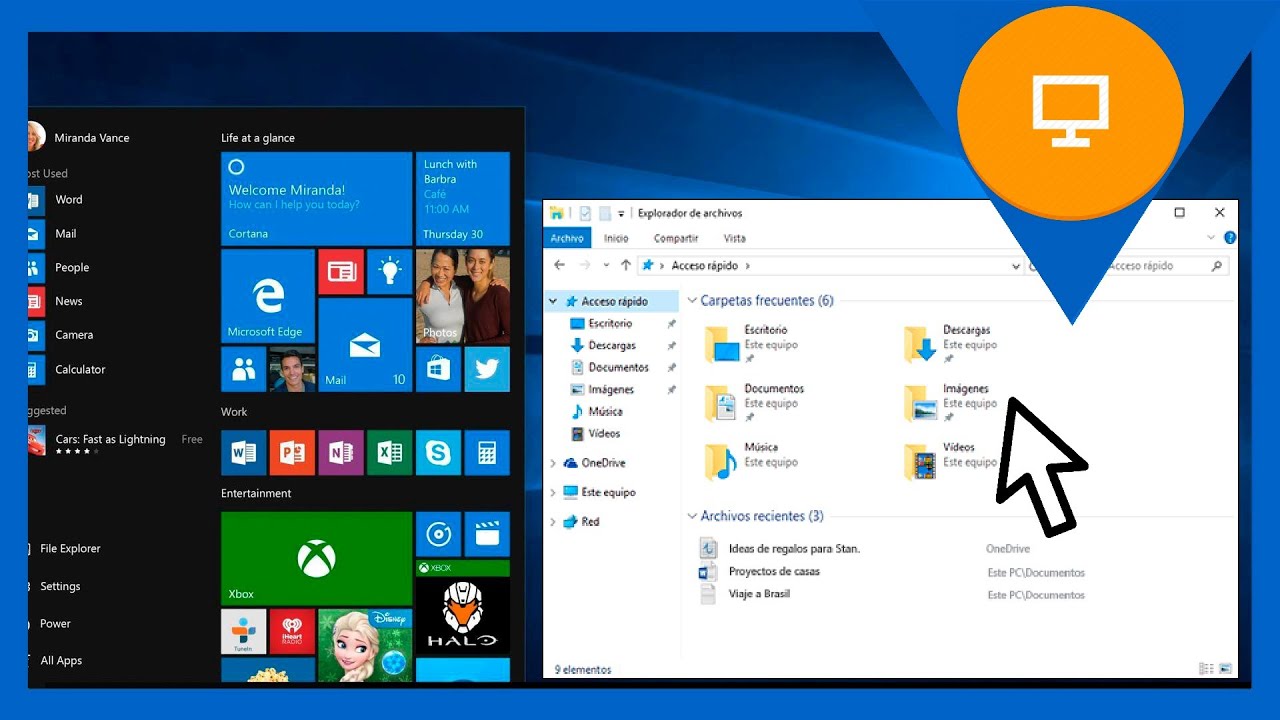Open the Movies & TV clapperboard tile
The image size is (1280, 720).
(487, 534)
